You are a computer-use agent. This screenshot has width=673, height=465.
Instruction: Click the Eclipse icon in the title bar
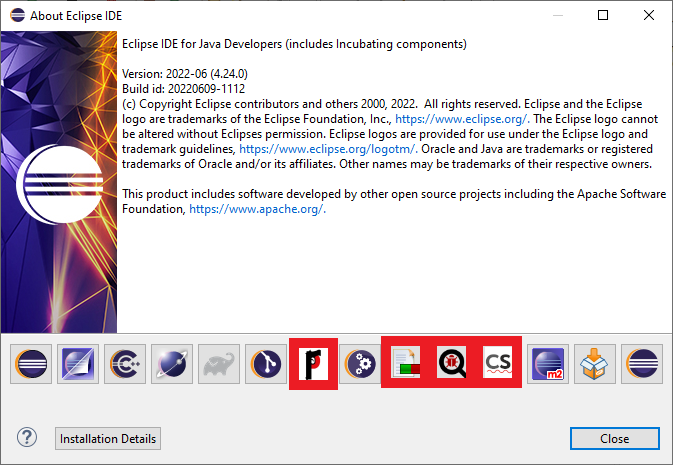(x=18, y=15)
